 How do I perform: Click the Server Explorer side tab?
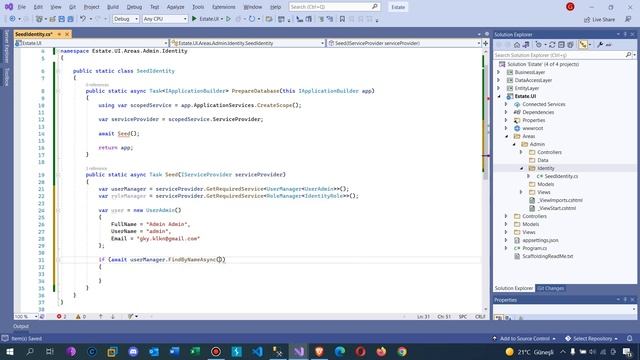(x=7, y=46)
